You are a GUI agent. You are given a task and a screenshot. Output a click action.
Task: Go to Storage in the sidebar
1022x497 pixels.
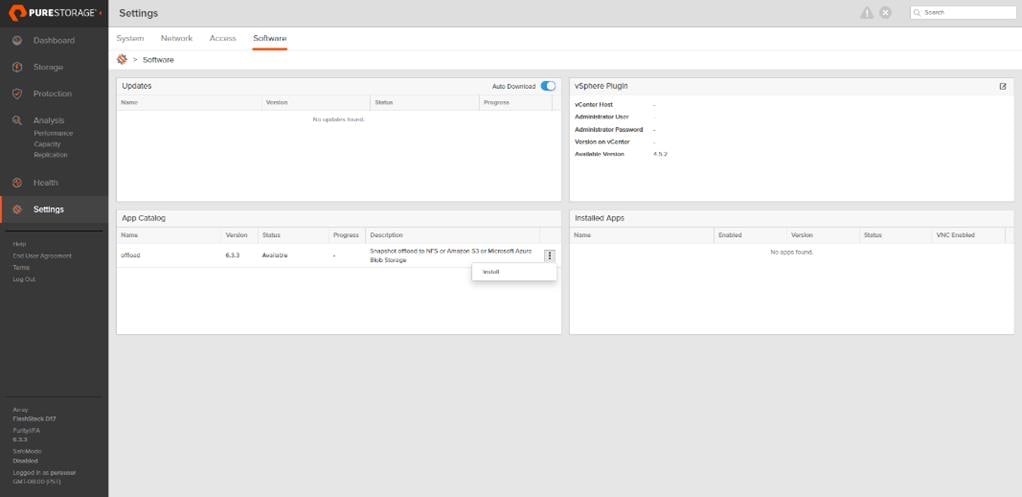coord(48,67)
